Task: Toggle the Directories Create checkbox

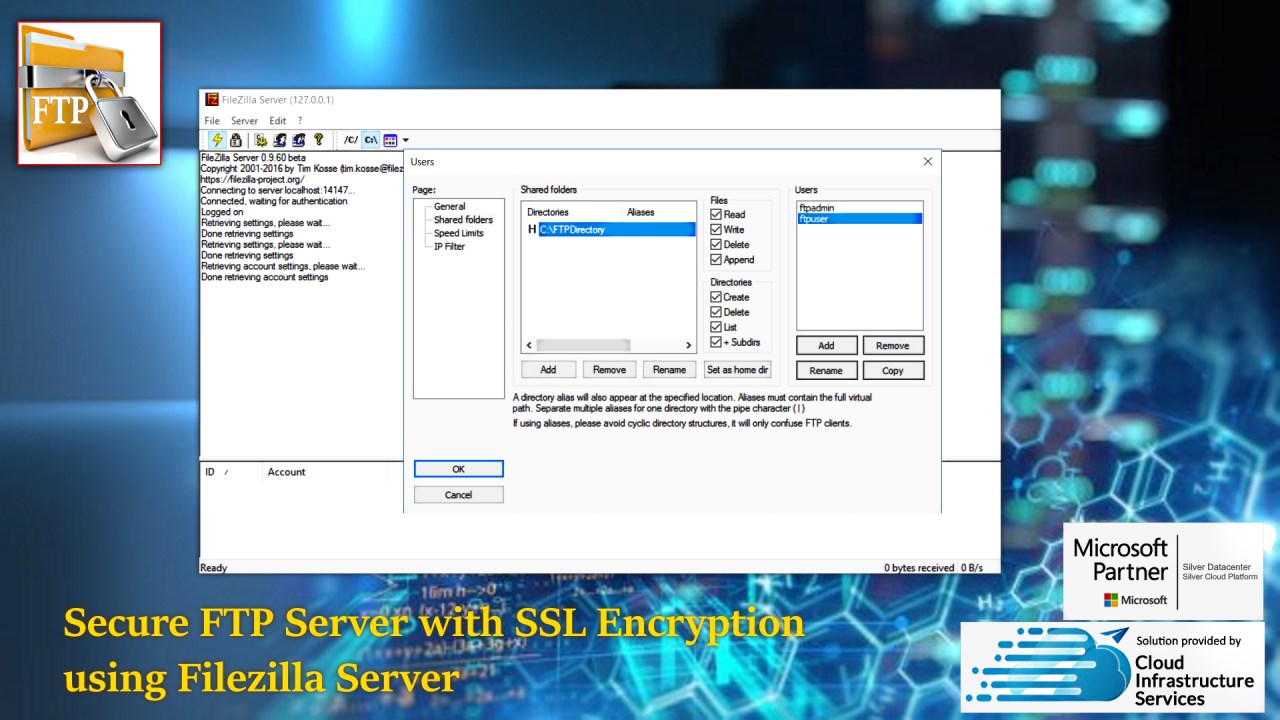Action: tap(716, 297)
